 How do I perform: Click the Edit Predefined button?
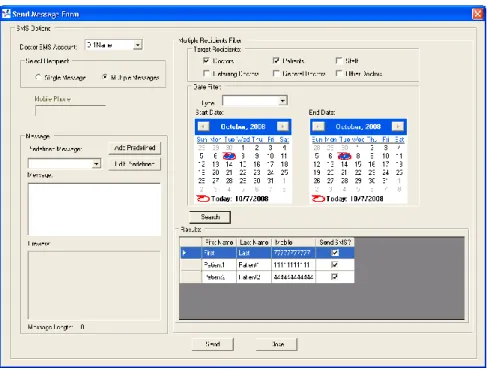(x=135, y=164)
